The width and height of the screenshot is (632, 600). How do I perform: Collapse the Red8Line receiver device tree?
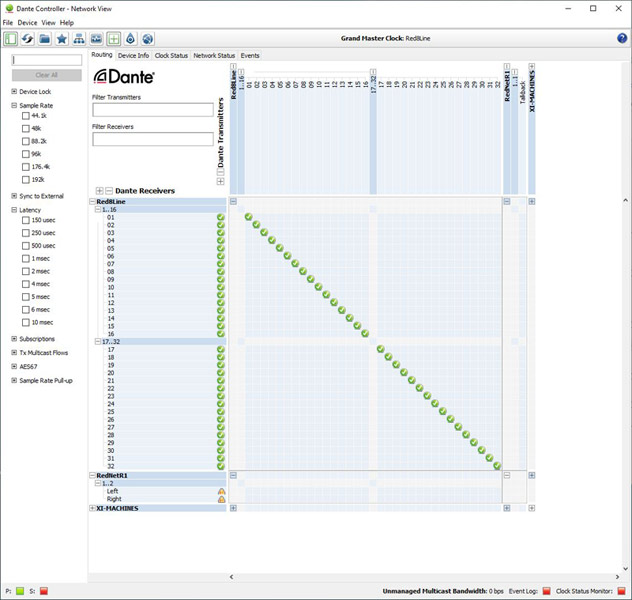93,201
